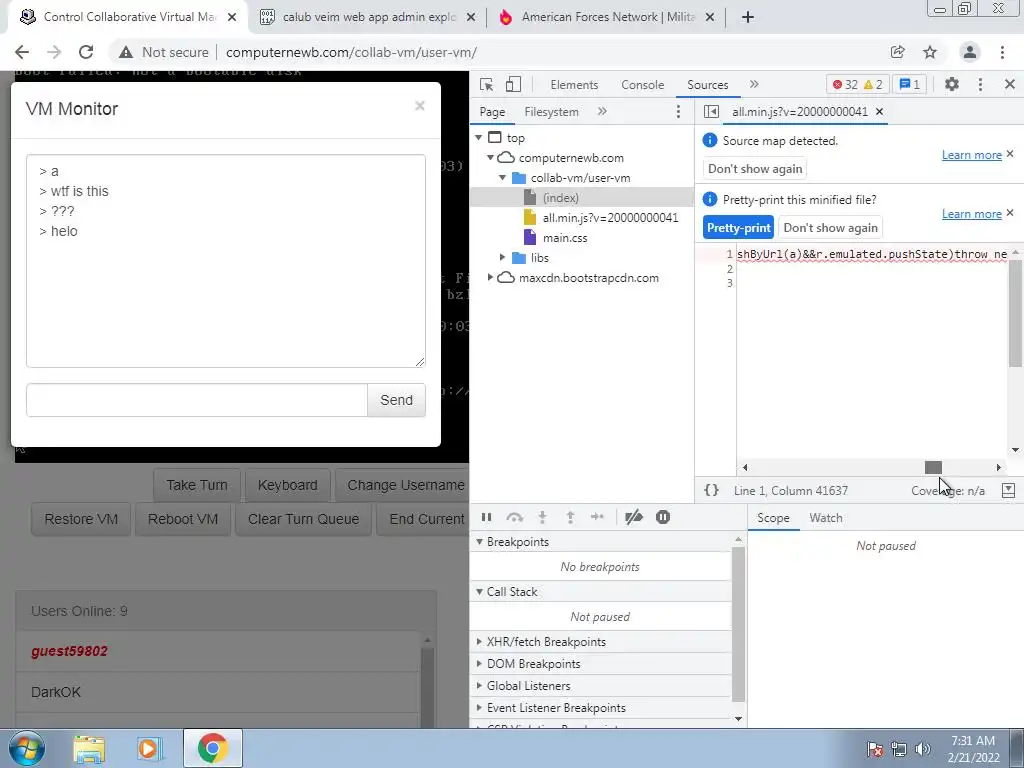Open DevTools settings gear
The height and width of the screenshot is (768, 1024).
(952, 84)
